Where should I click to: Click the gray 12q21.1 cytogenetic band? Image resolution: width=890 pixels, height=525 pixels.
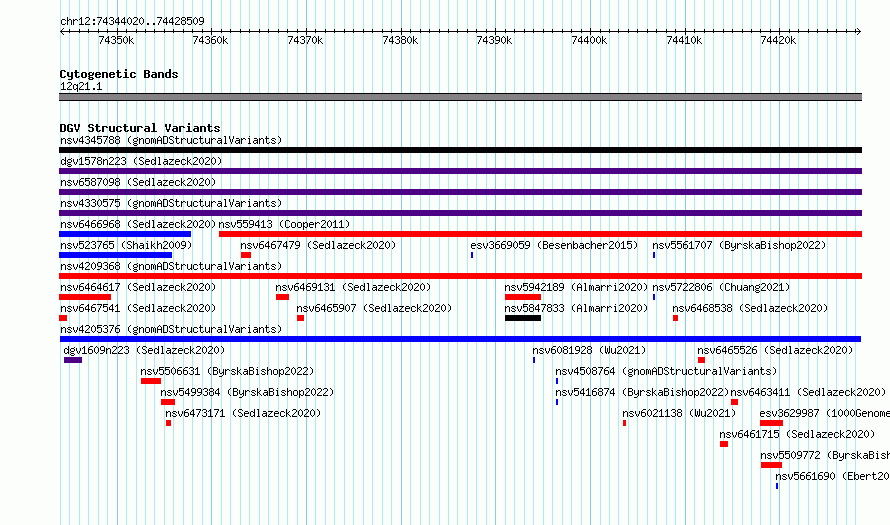(x=460, y=97)
